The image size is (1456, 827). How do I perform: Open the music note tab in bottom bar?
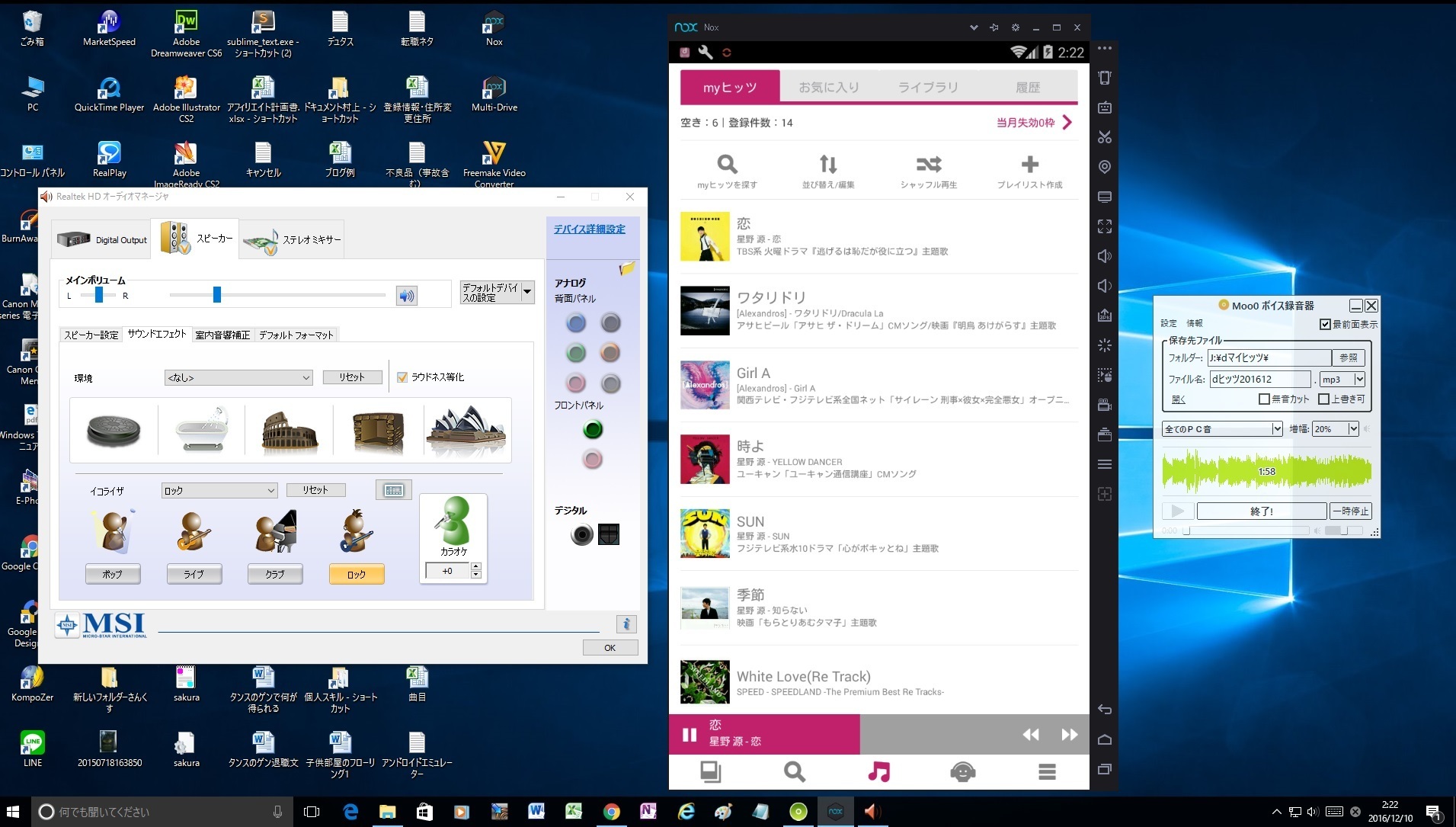click(878, 772)
